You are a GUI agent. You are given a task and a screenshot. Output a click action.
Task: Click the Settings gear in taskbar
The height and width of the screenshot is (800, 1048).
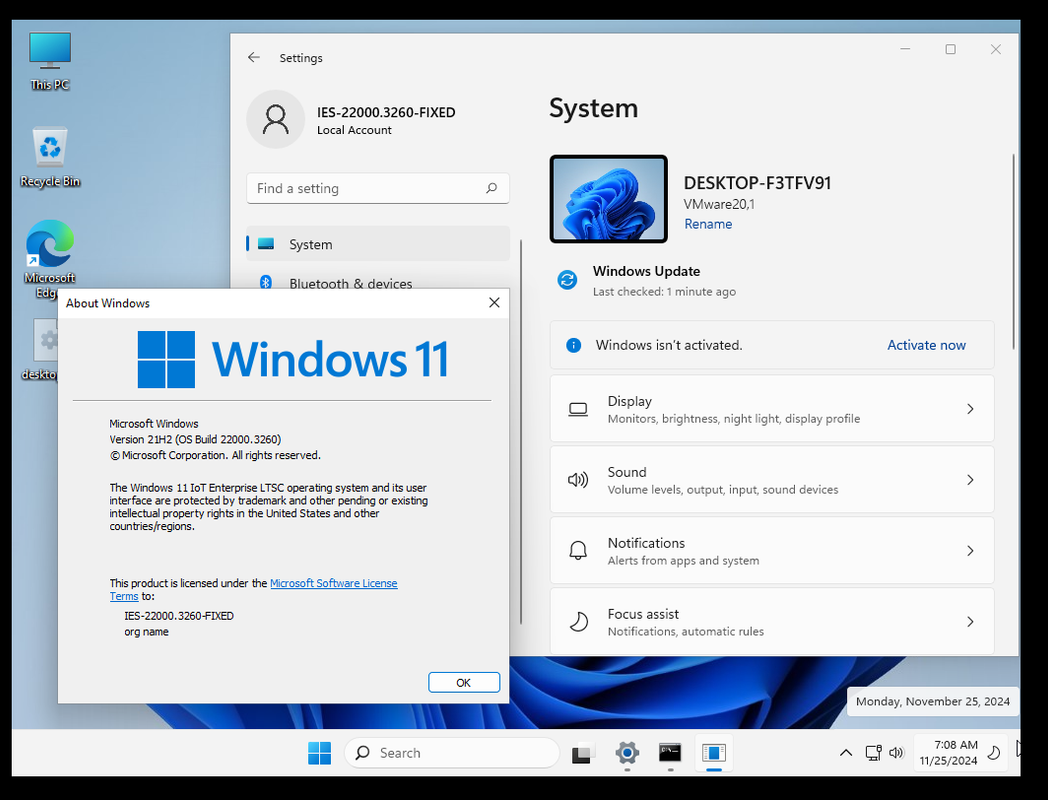[x=627, y=753]
